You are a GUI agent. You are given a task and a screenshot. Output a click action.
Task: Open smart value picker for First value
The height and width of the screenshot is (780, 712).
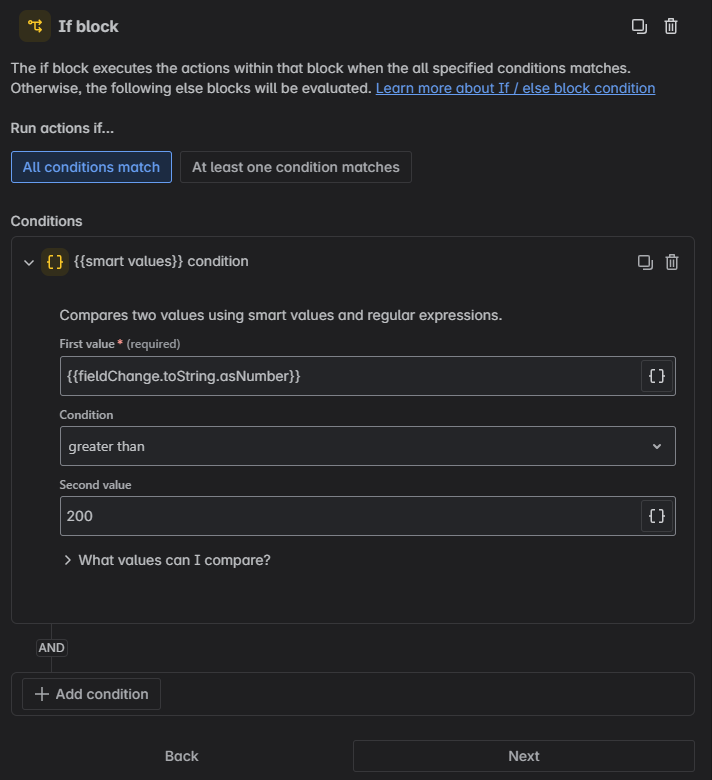point(657,376)
